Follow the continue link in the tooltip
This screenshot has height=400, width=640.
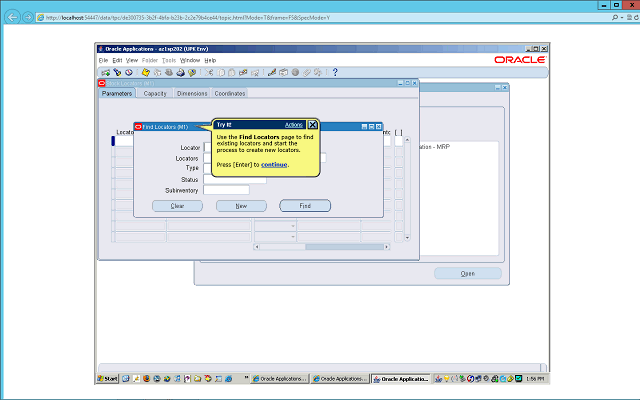tap(274, 164)
